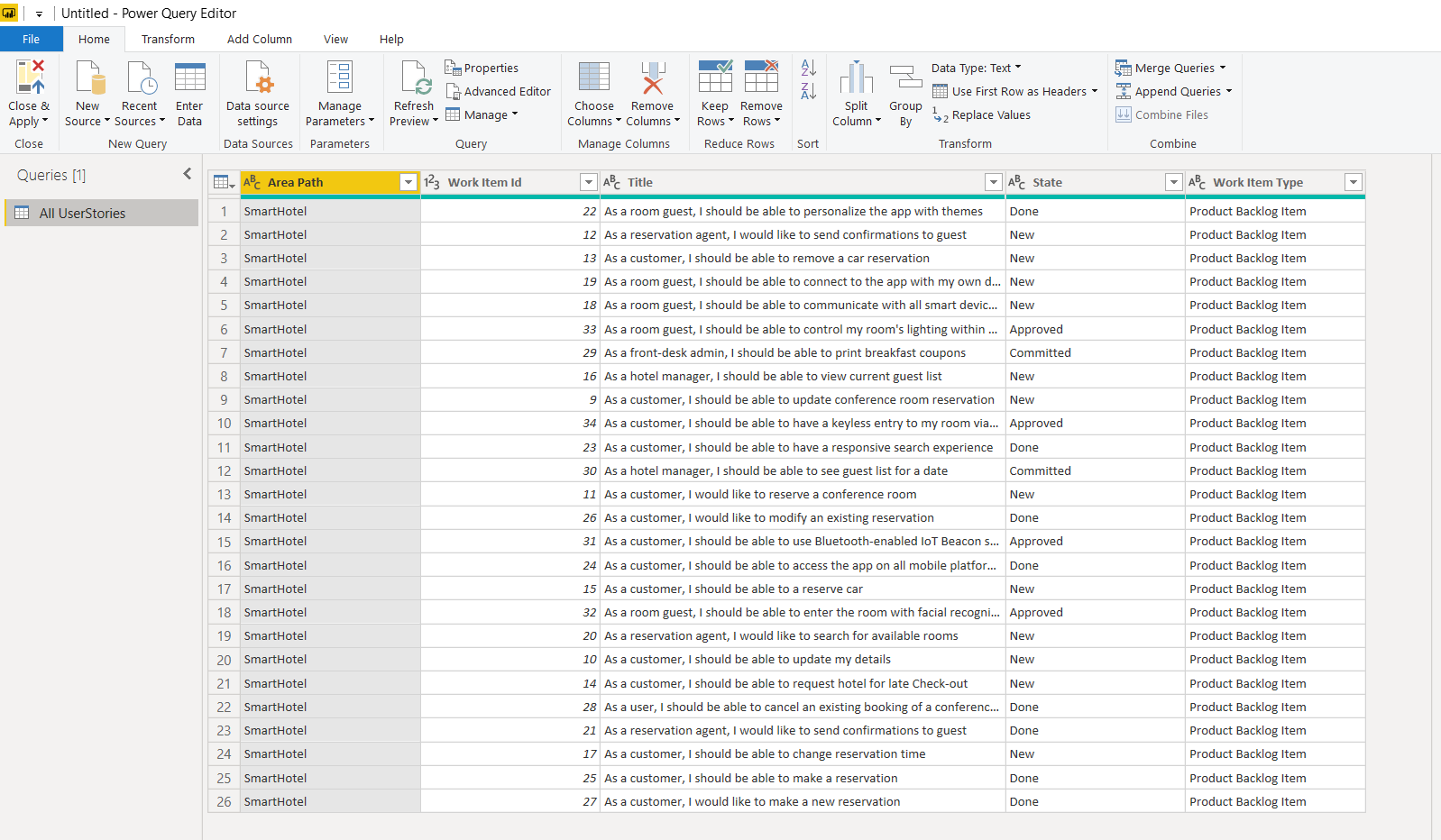Viewport: 1441px width, 840px height.
Task: Open the Area Path column filter dropdown
Action: (408, 182)
